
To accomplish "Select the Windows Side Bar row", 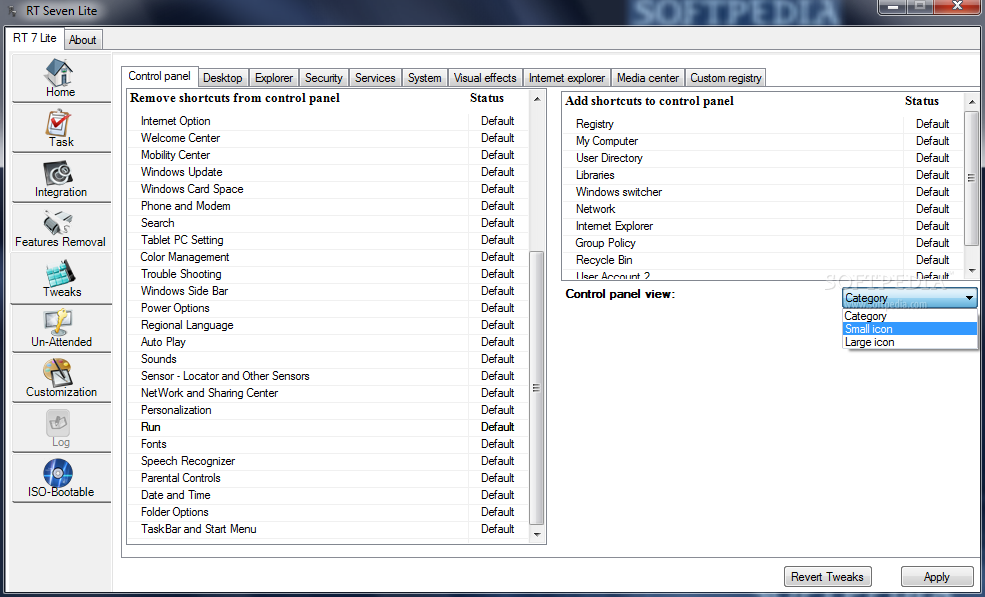I will coord(329,291).
